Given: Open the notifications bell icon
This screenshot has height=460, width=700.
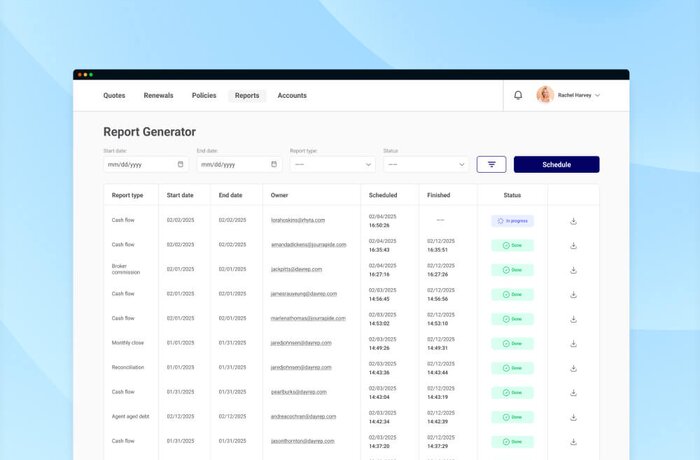Looking at the screenshot, I should tap(518, 95).
